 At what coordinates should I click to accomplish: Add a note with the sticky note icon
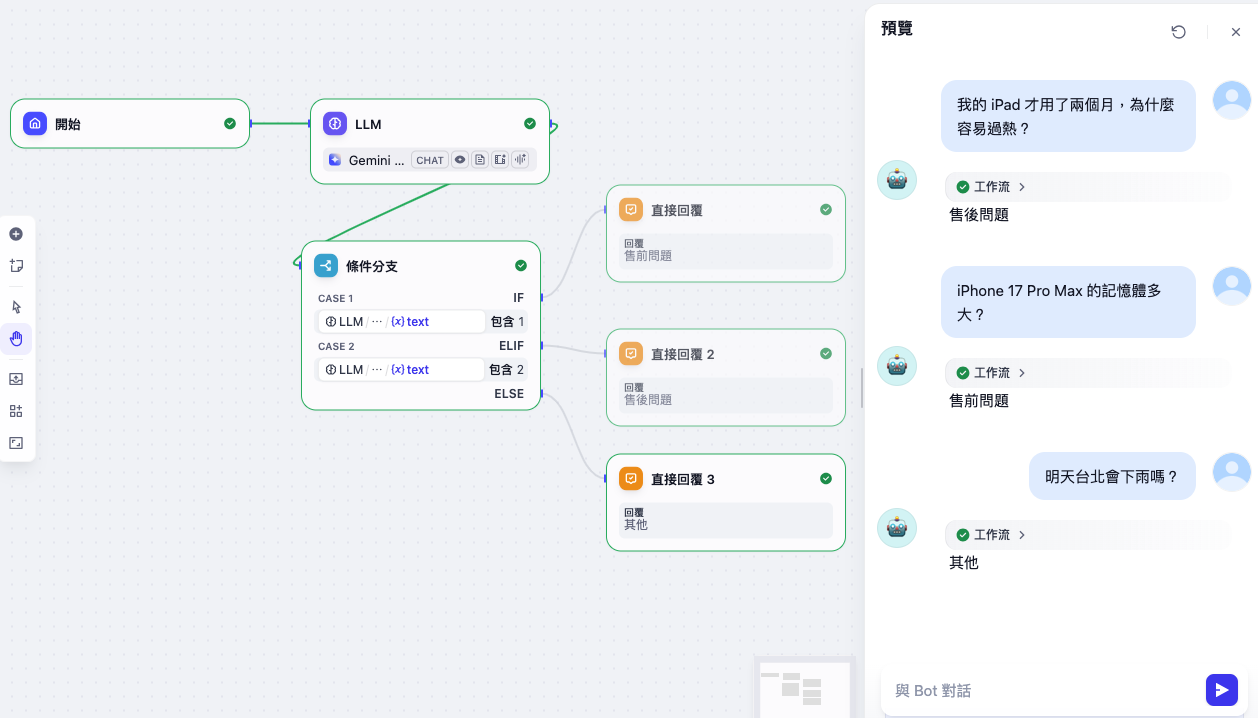click(16, 266)
